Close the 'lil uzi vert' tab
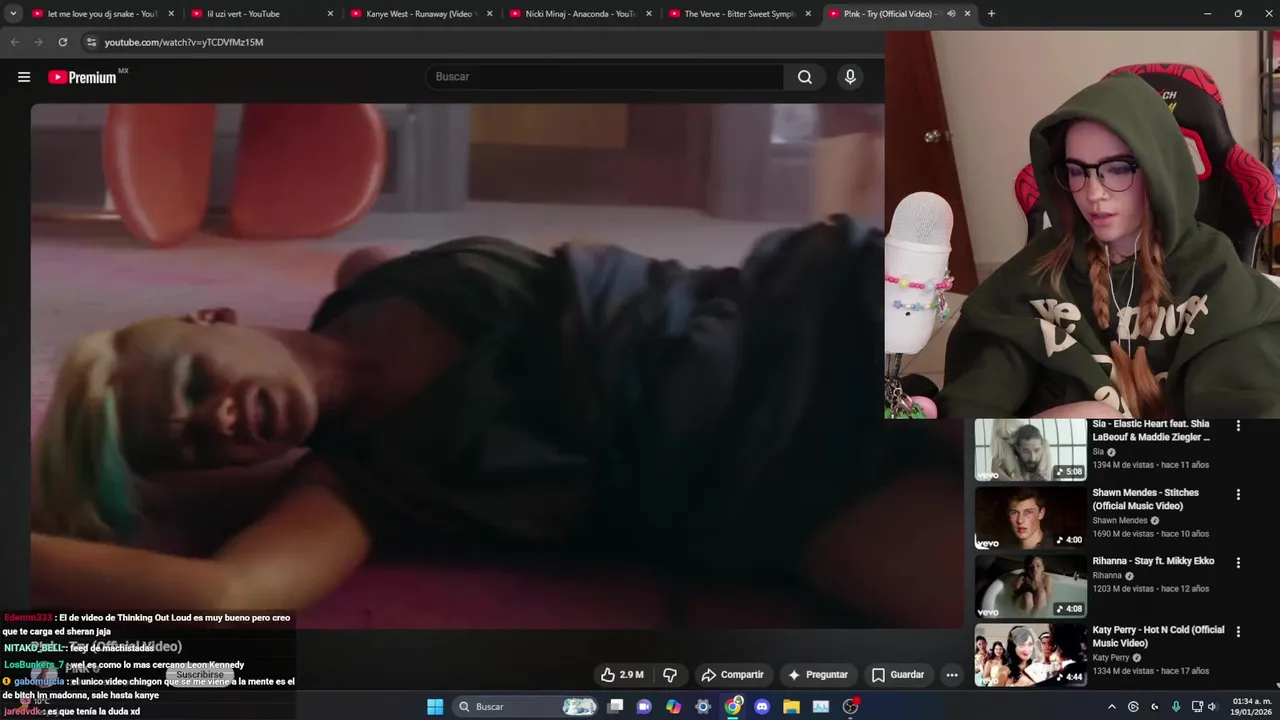Image resolution: width=1280 pixels, height=720 pixels. tap(331, 14)
